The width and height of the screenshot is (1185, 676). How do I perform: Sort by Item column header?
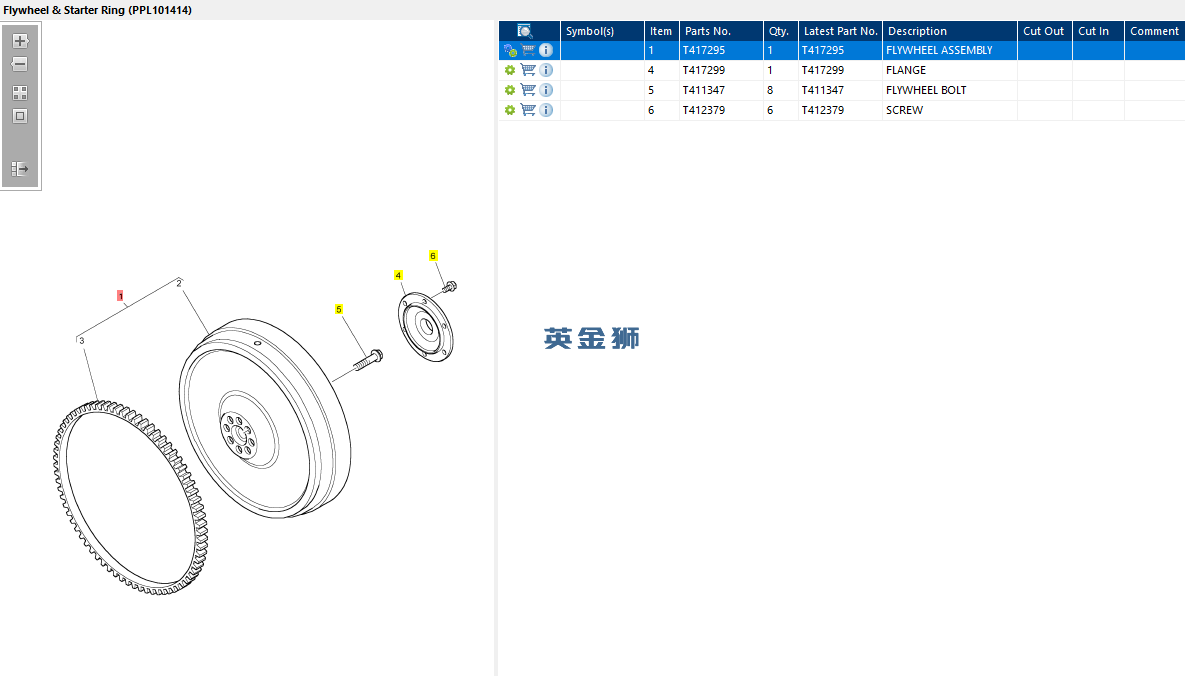tap(661, 31)
